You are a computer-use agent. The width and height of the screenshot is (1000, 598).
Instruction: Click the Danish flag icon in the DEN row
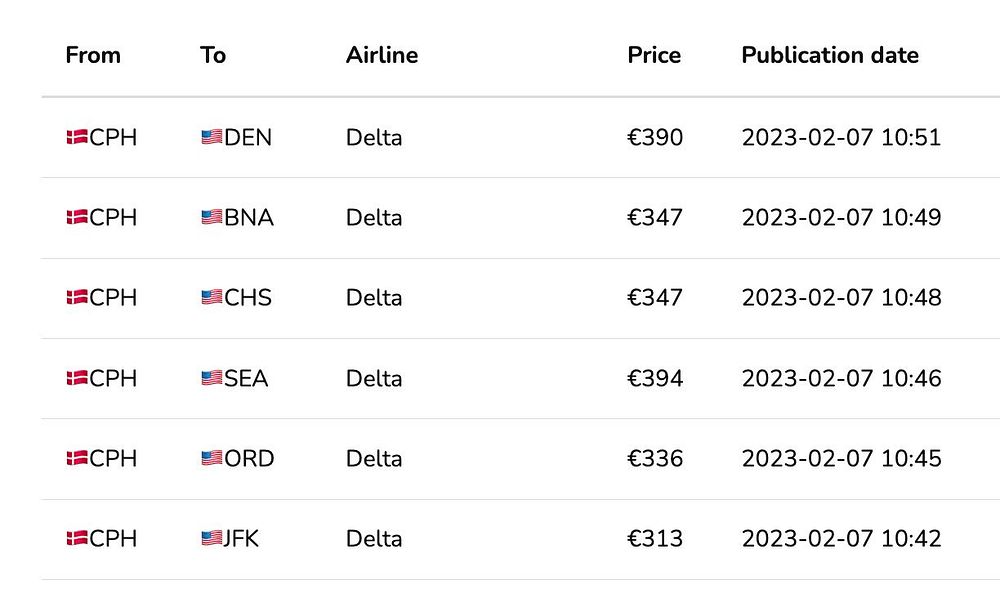[x=77, y=137]
